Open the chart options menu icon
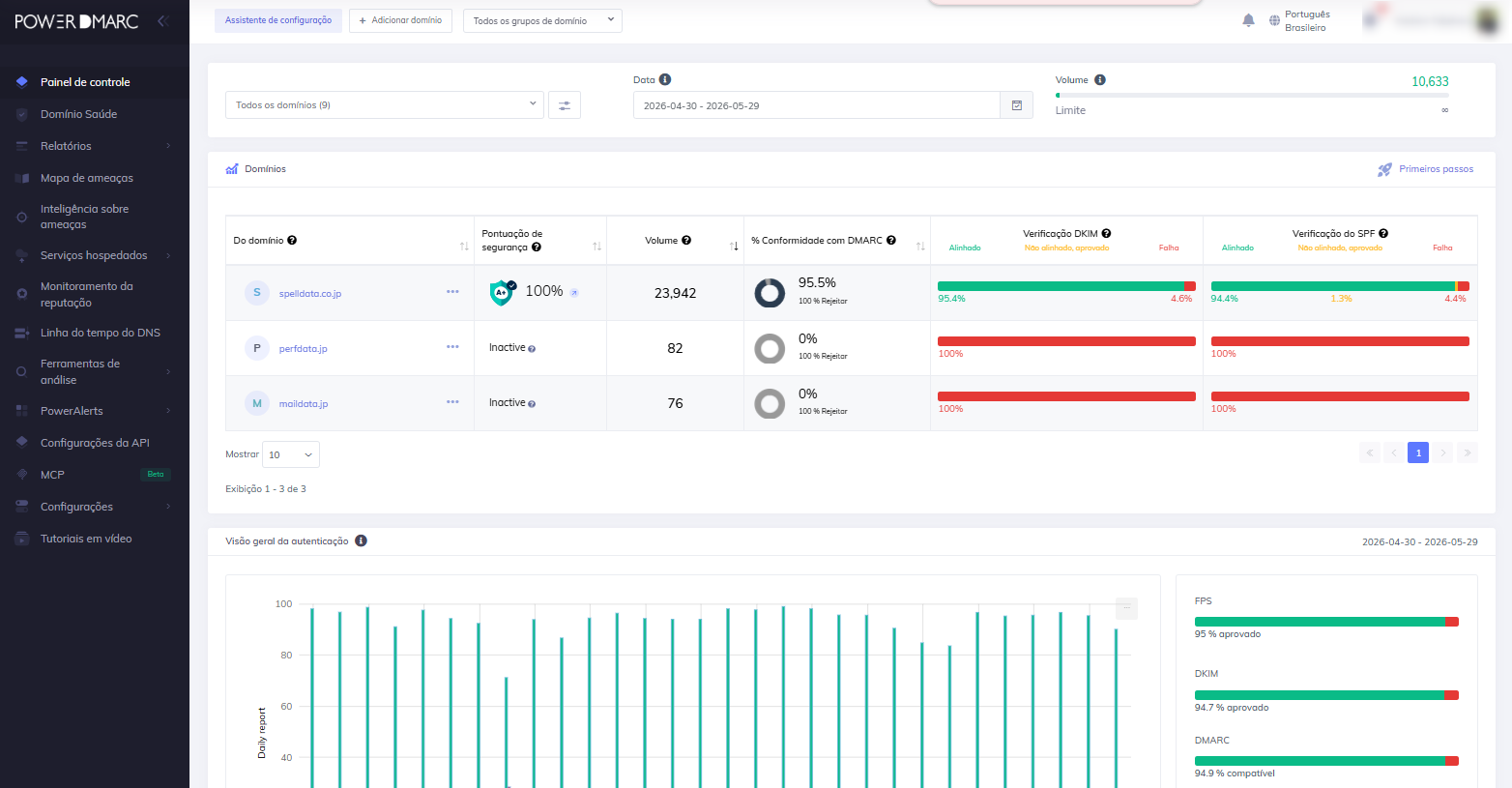 [1126, 607]
